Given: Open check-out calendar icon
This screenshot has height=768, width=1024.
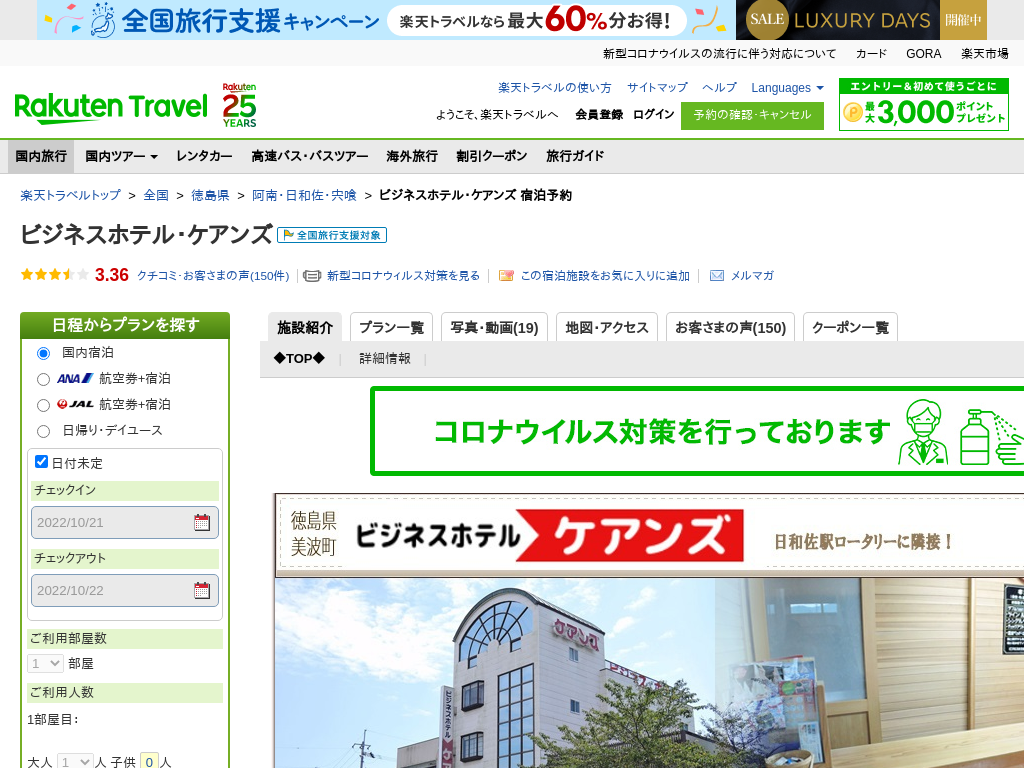Looking at the screenshot, I should click(202, 590).
